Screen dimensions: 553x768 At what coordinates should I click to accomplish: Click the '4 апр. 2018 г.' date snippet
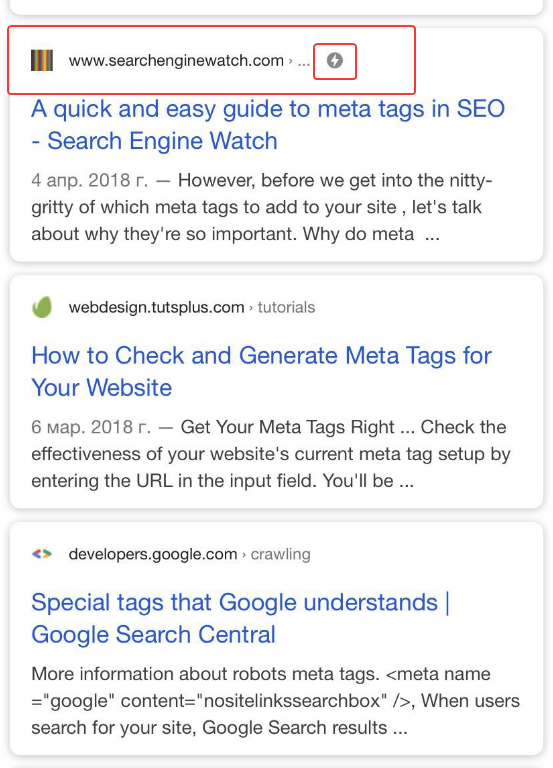89,180
